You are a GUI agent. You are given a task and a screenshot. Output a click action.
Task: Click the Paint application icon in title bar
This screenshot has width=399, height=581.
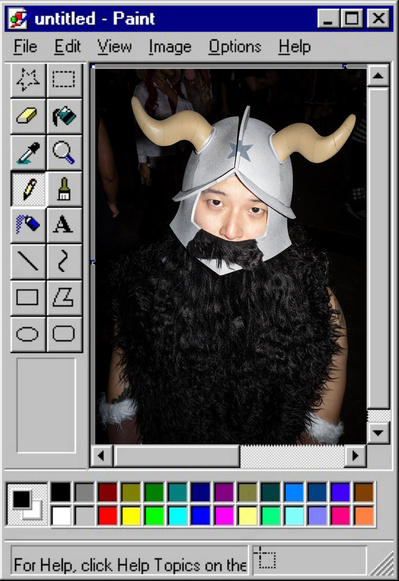tap(18, 19)
